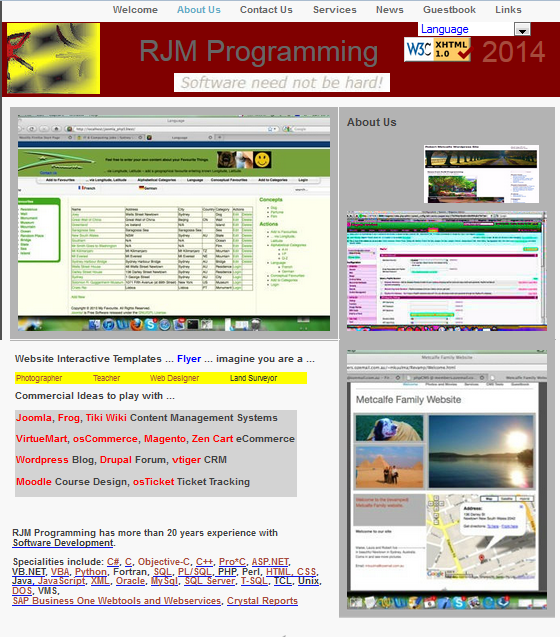This screenshot has width=560, height=637.
Task: Click the DOS speciality link
Action: [22, 591]
